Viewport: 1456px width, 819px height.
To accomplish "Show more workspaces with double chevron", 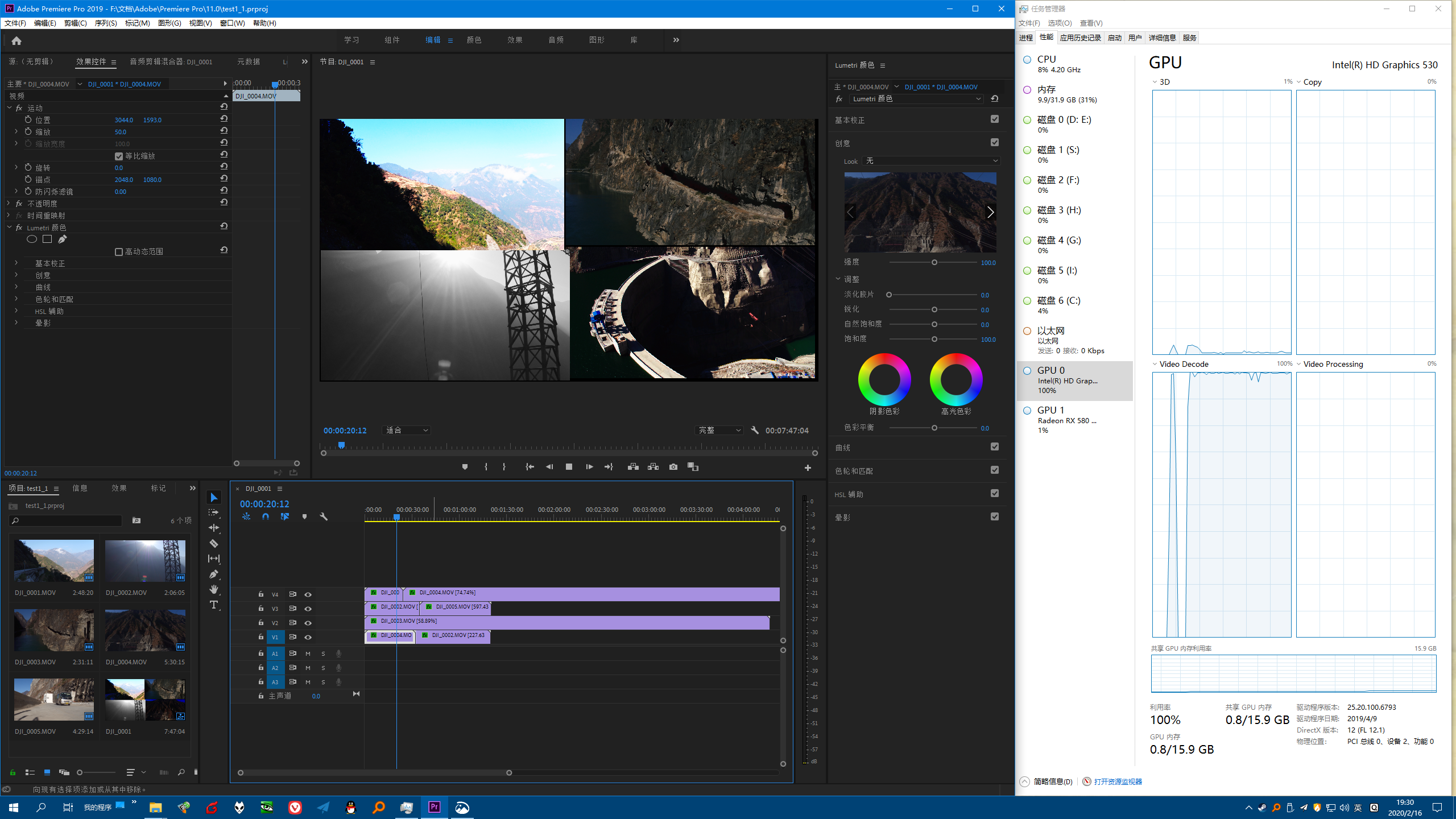I will pyautogui.click(x=676, y=40).
